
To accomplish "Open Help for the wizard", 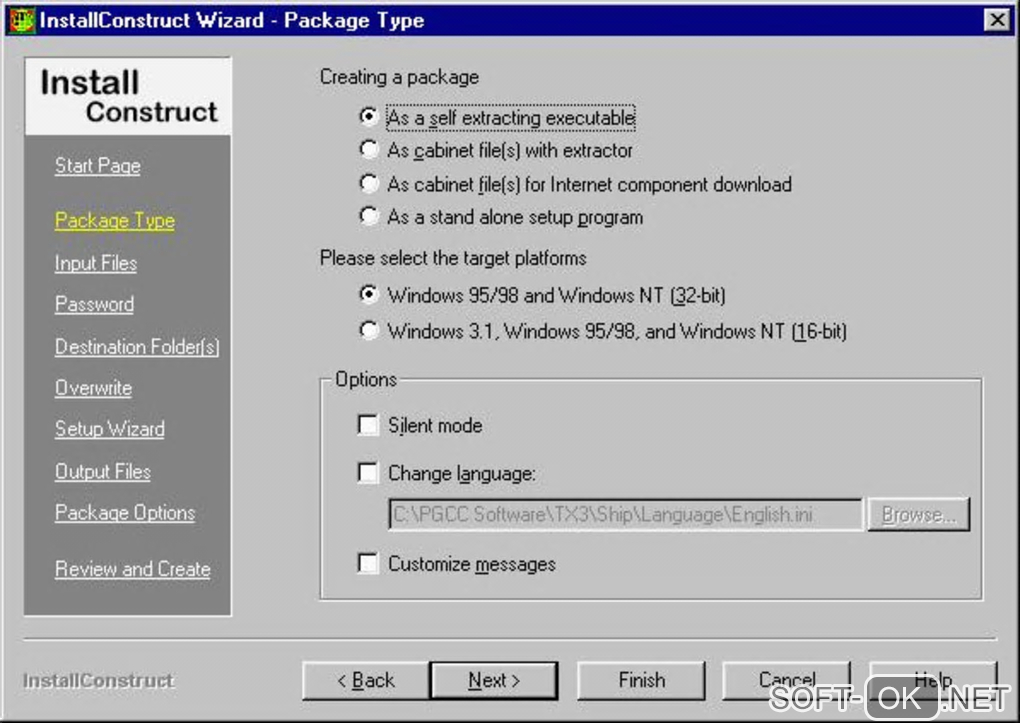I will [x=933, y=681].
